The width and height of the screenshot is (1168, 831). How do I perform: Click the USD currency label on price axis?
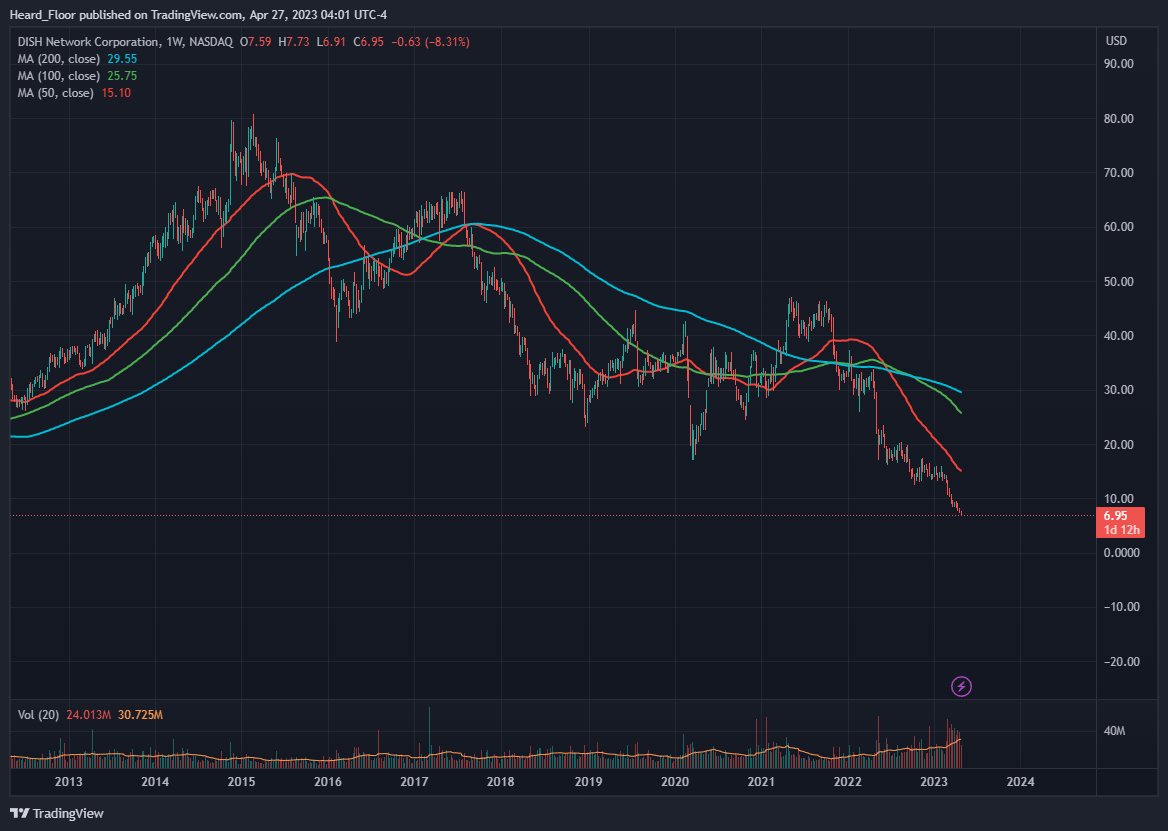click(1116, 40)
